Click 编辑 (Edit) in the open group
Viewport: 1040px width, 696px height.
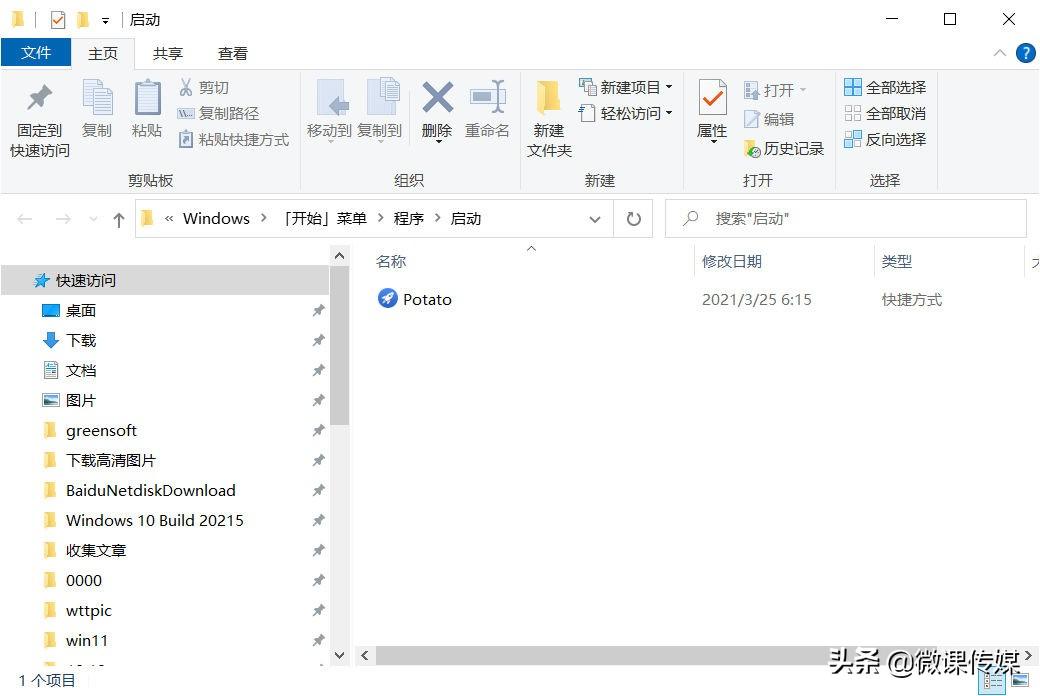coord(769,119)
